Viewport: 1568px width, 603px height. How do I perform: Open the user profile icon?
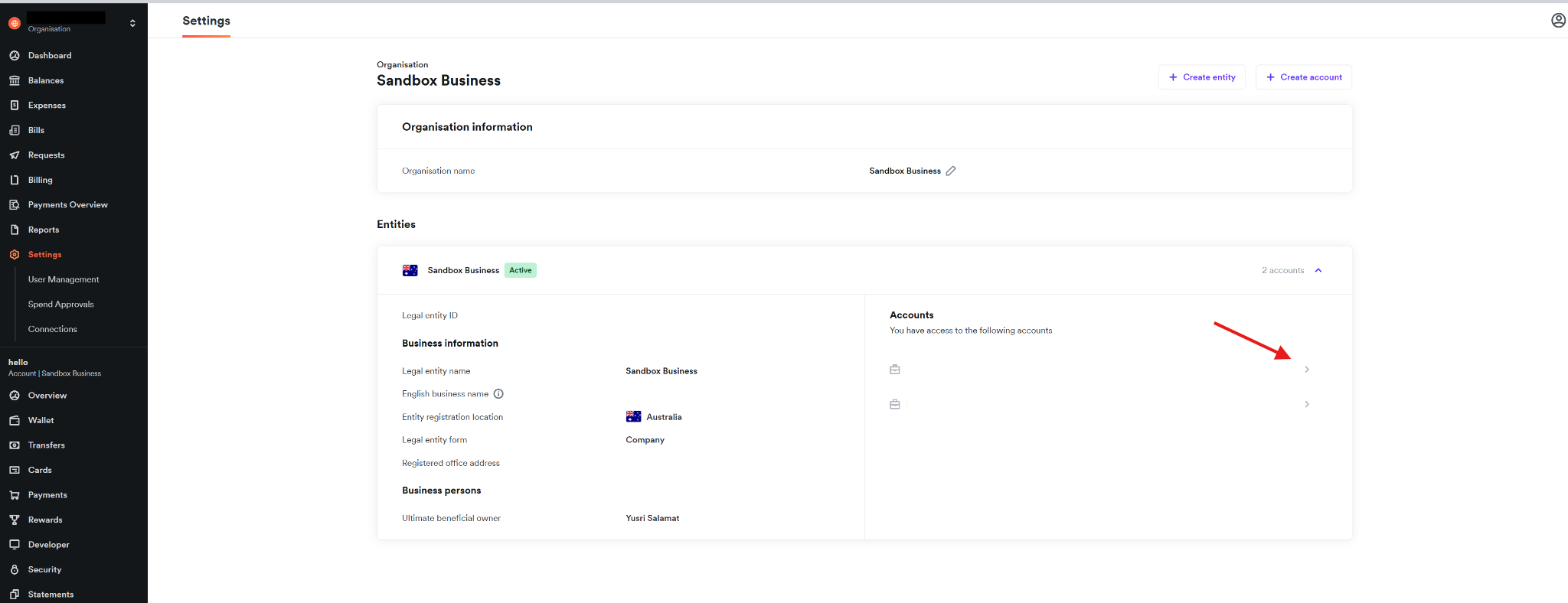tap(1558, 21)
